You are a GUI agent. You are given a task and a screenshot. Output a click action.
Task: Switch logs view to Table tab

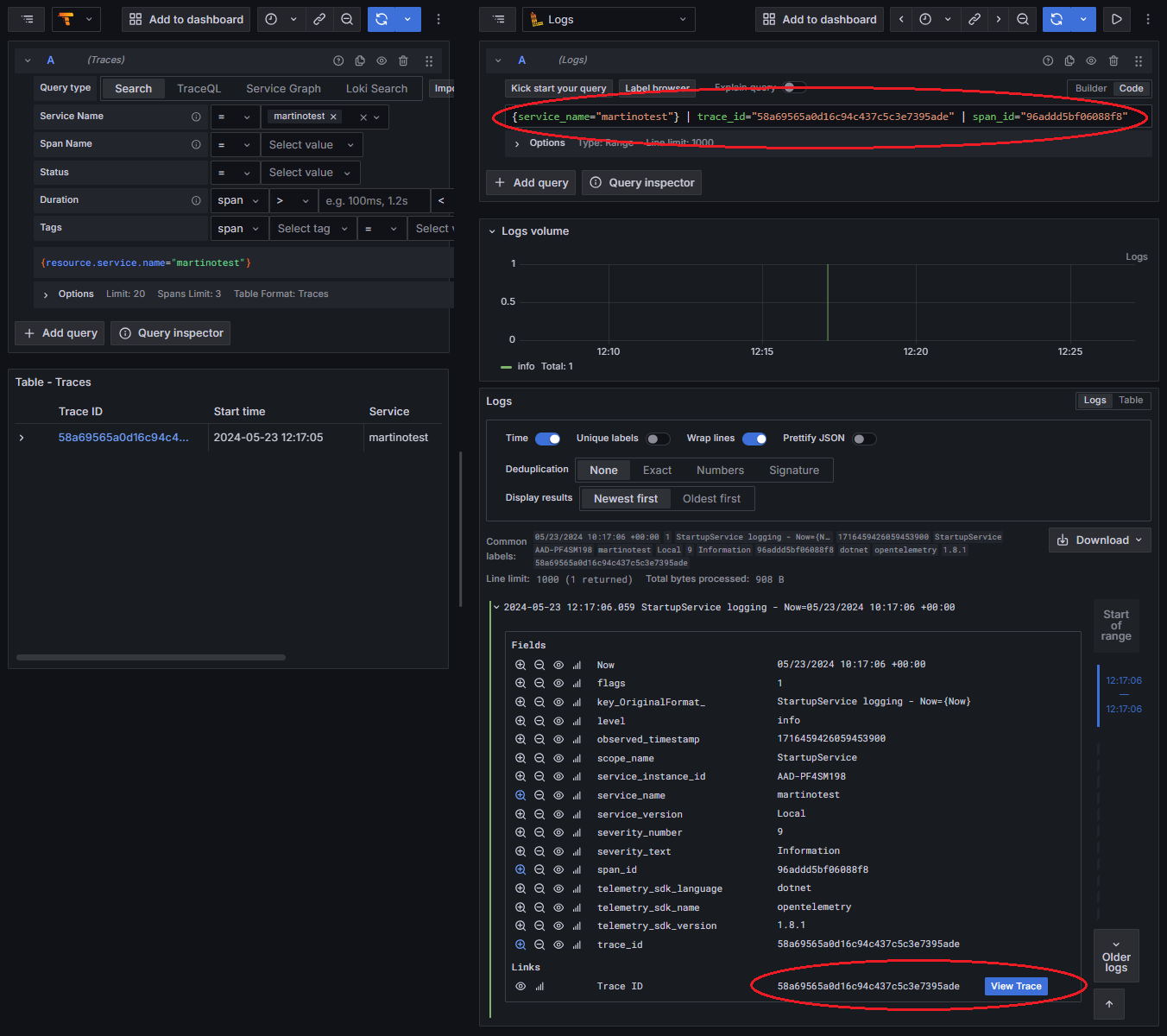[1131, 401]
